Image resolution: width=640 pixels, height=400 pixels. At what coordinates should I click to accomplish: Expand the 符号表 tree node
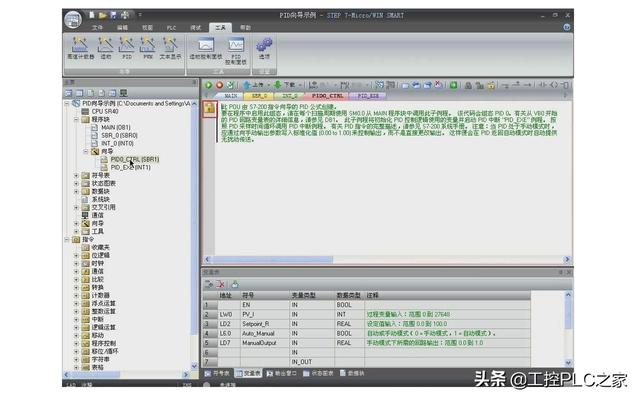coord(76,176)
